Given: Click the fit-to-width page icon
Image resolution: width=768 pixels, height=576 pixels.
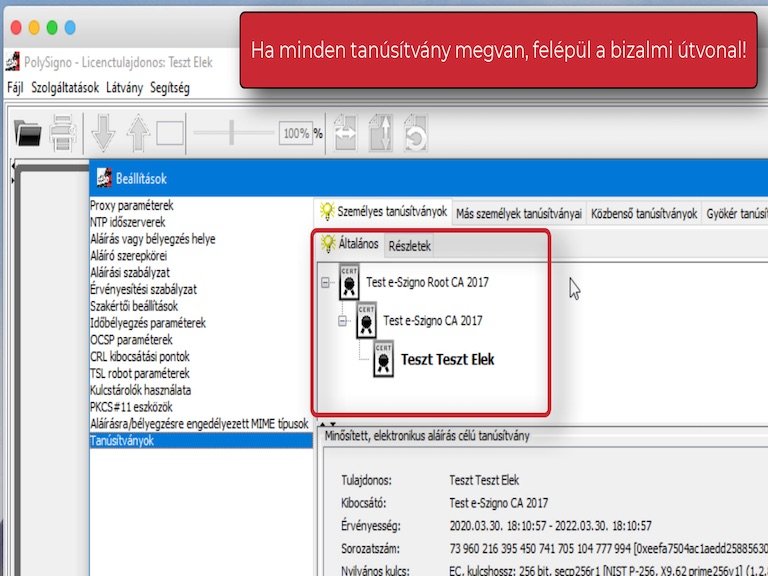Looking at the screenshot, I should pyautogui.click(x=345, y=133).
